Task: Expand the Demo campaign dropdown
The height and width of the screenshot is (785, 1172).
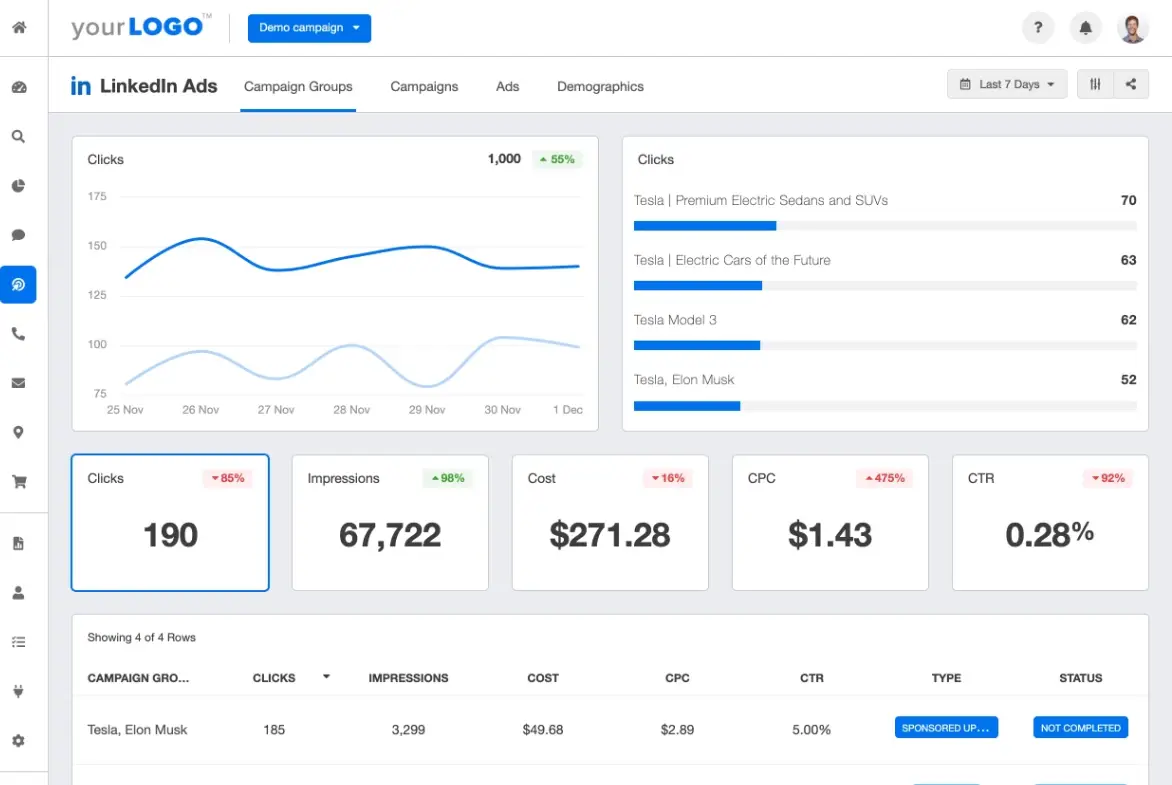Action: click(x=309, y=28)
